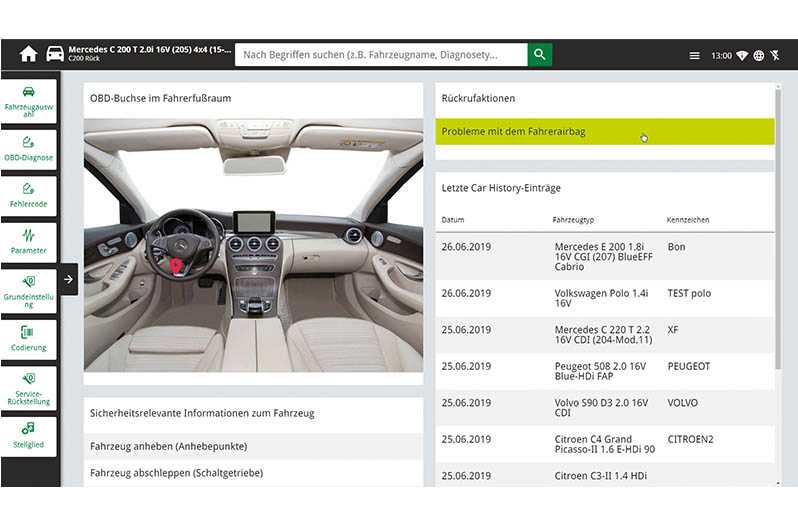Click the Bluetooth disabled status icon
This screenshot has width=798, height=525.
[775, 56]
